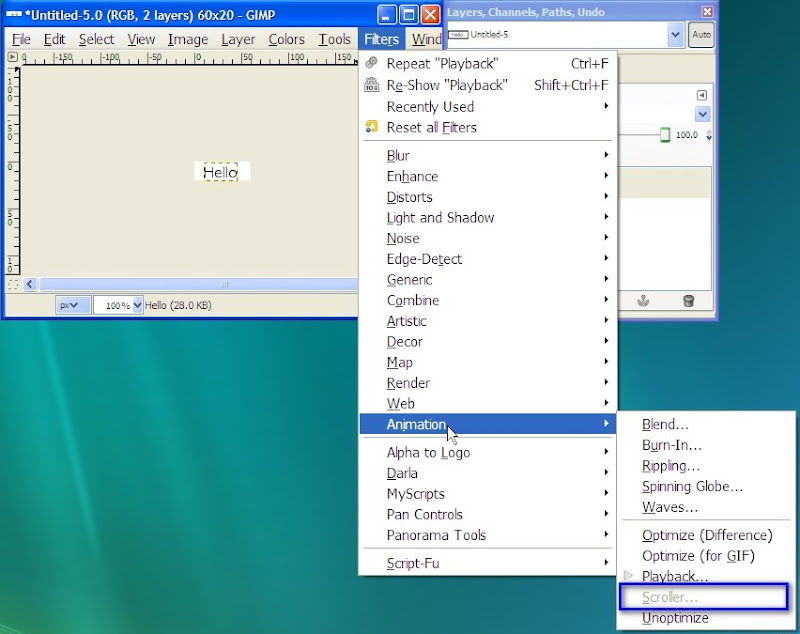Select Unoptimize animation entry

[x=706, y=618]
